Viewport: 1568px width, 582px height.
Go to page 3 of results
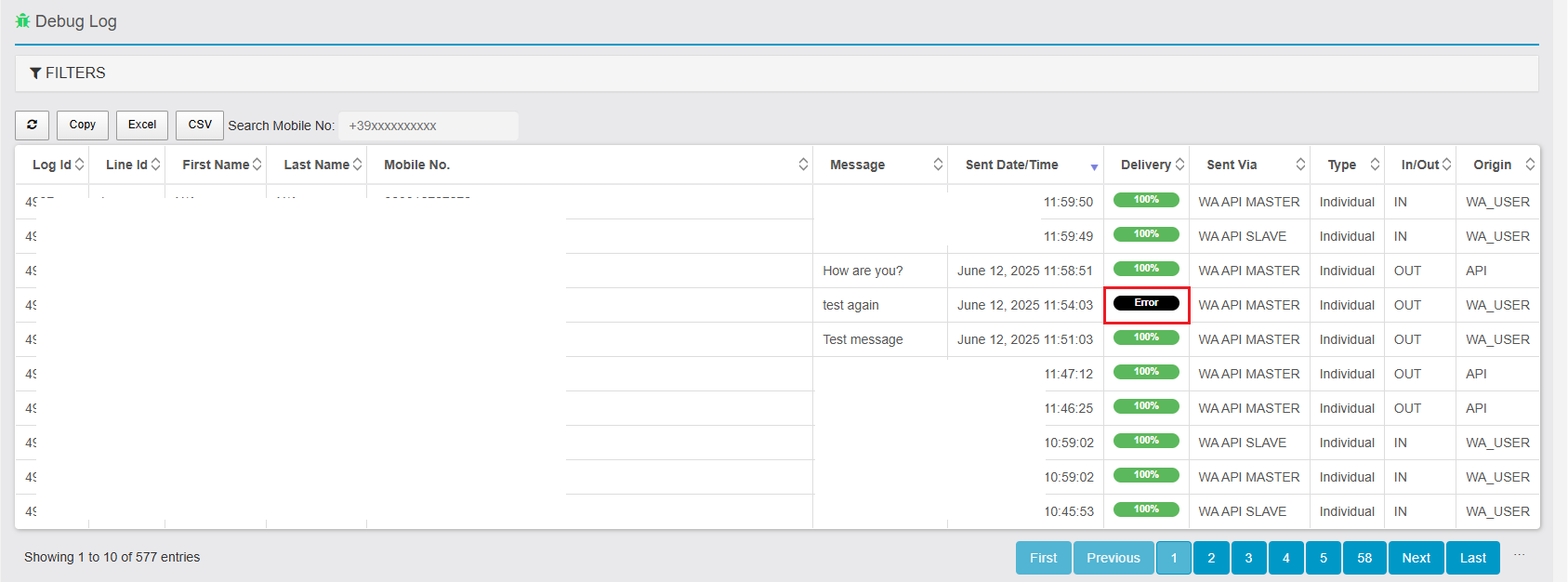click(x=1248, y=558)
